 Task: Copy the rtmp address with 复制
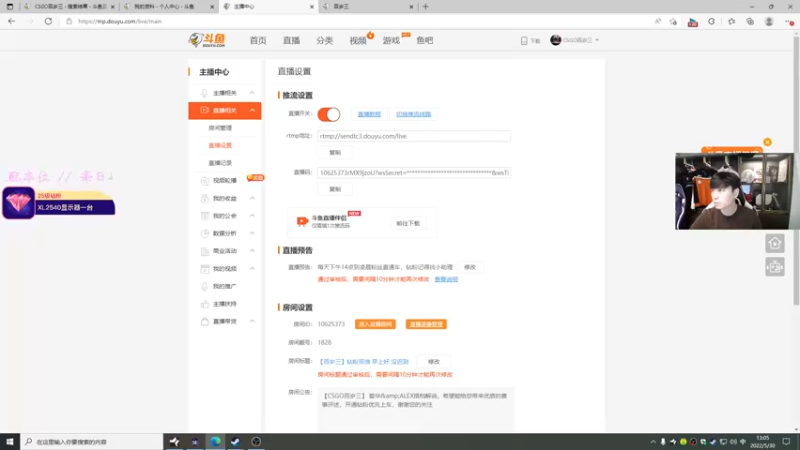coord(335,153)
